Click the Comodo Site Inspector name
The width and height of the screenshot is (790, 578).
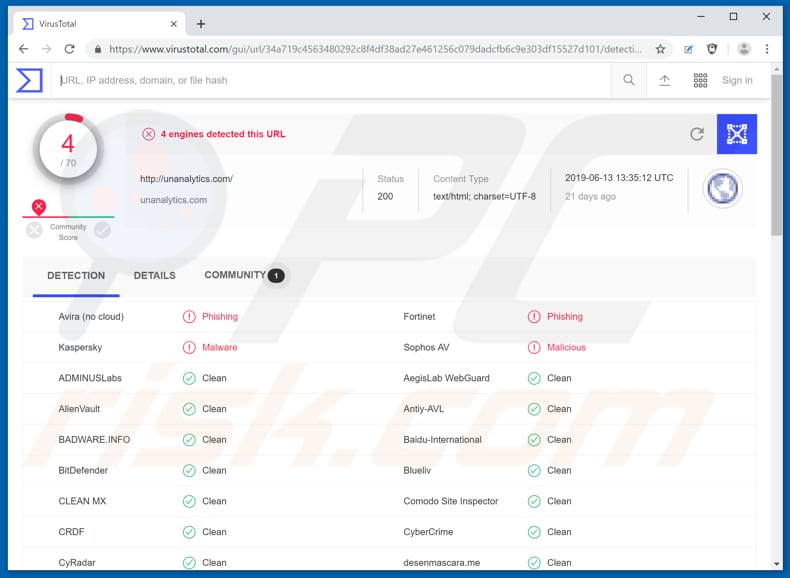click(x=450, y=501)
